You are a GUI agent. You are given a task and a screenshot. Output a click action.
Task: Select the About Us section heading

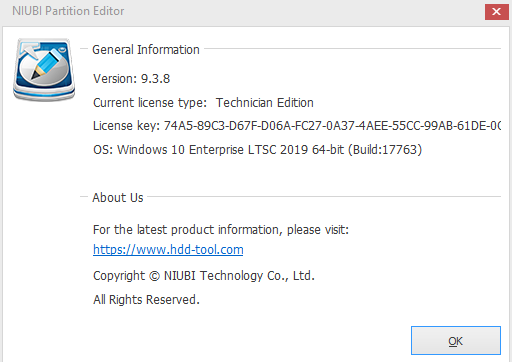point(118,198)
